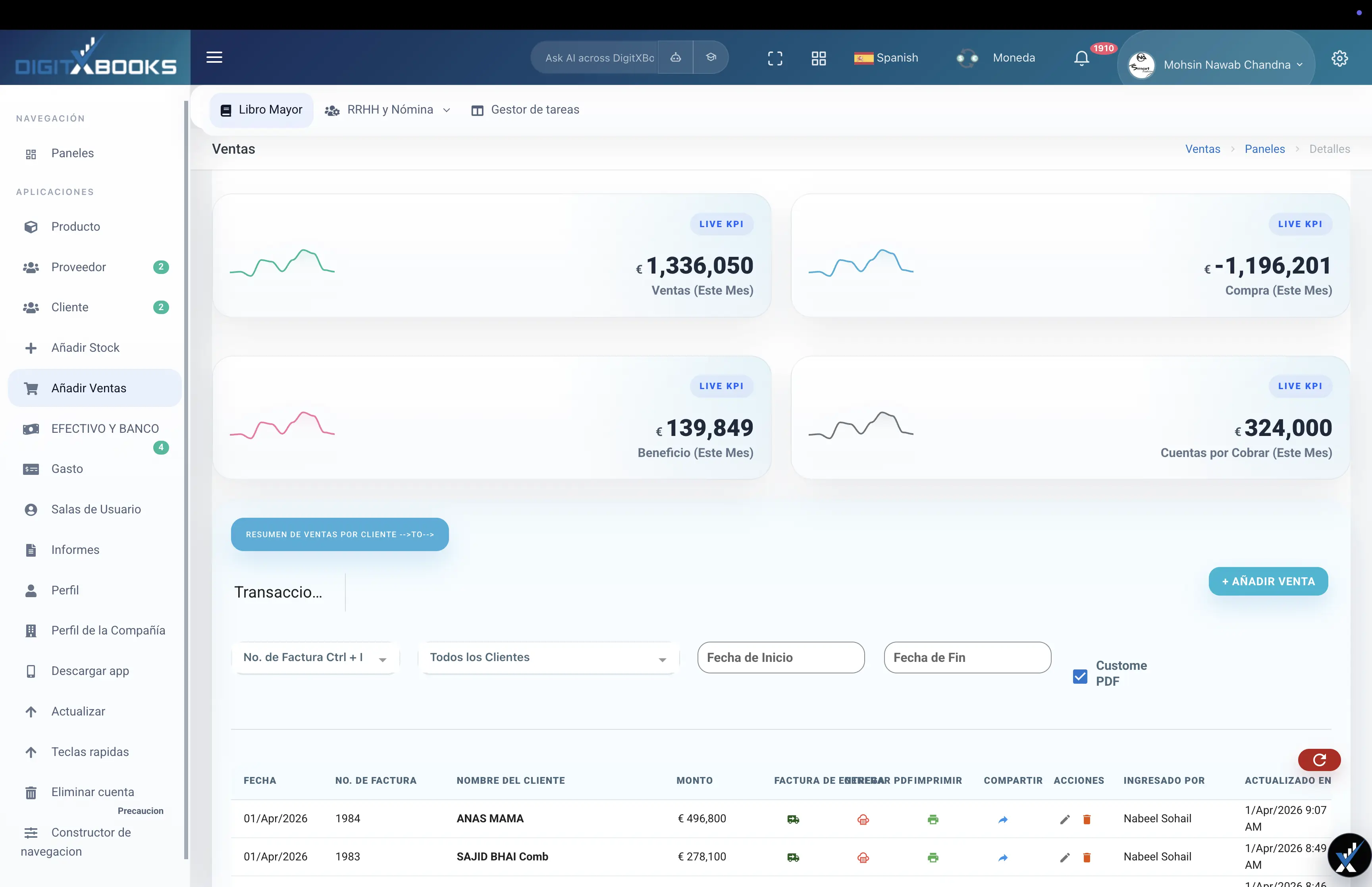1372x887 pixels.
Task: Open Efectivo y Banco section
Action: point(104,428)
